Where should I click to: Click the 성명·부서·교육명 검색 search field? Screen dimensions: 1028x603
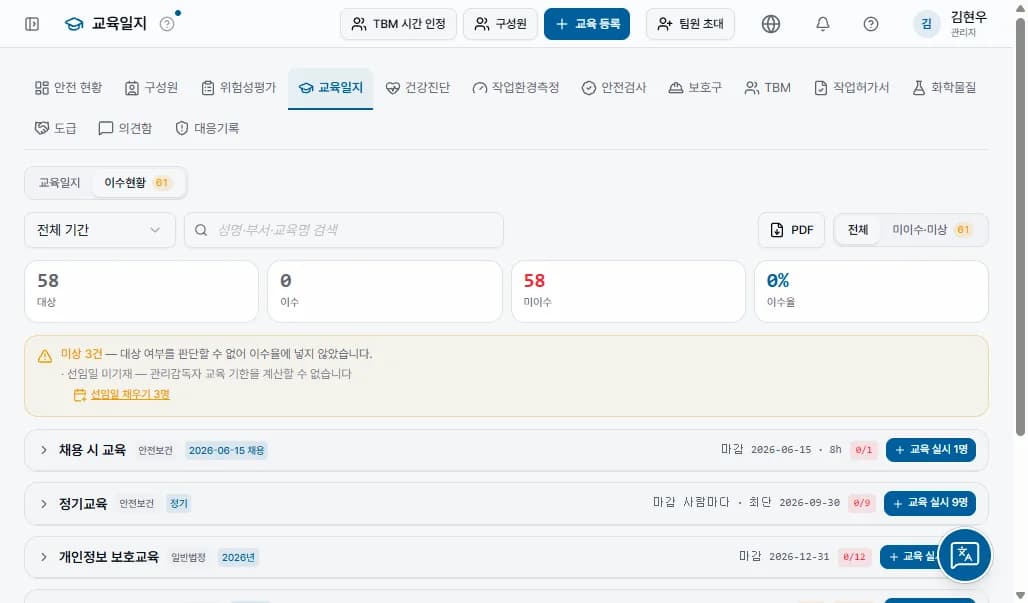[344, 230]
